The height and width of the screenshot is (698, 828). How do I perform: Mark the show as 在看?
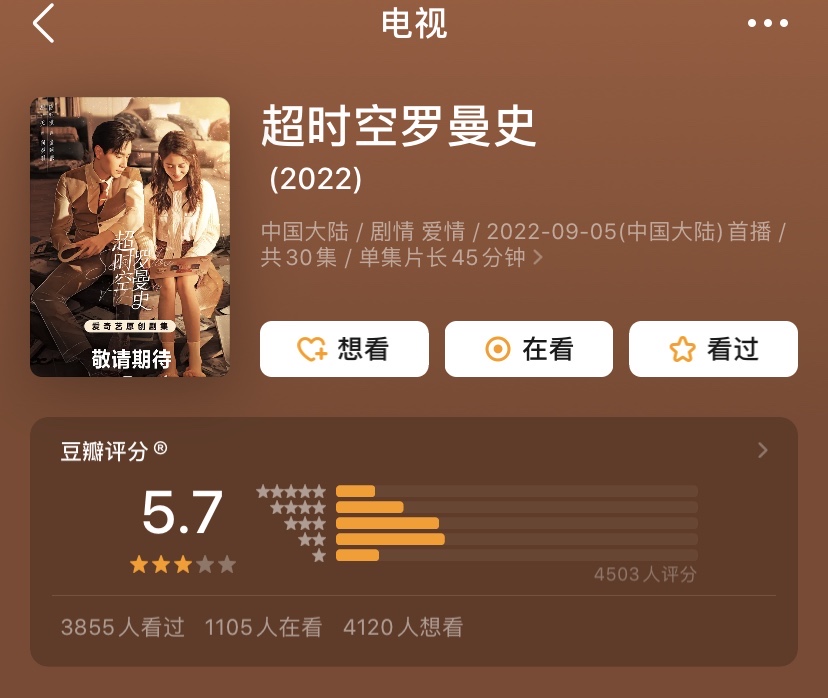click(529, 349)
